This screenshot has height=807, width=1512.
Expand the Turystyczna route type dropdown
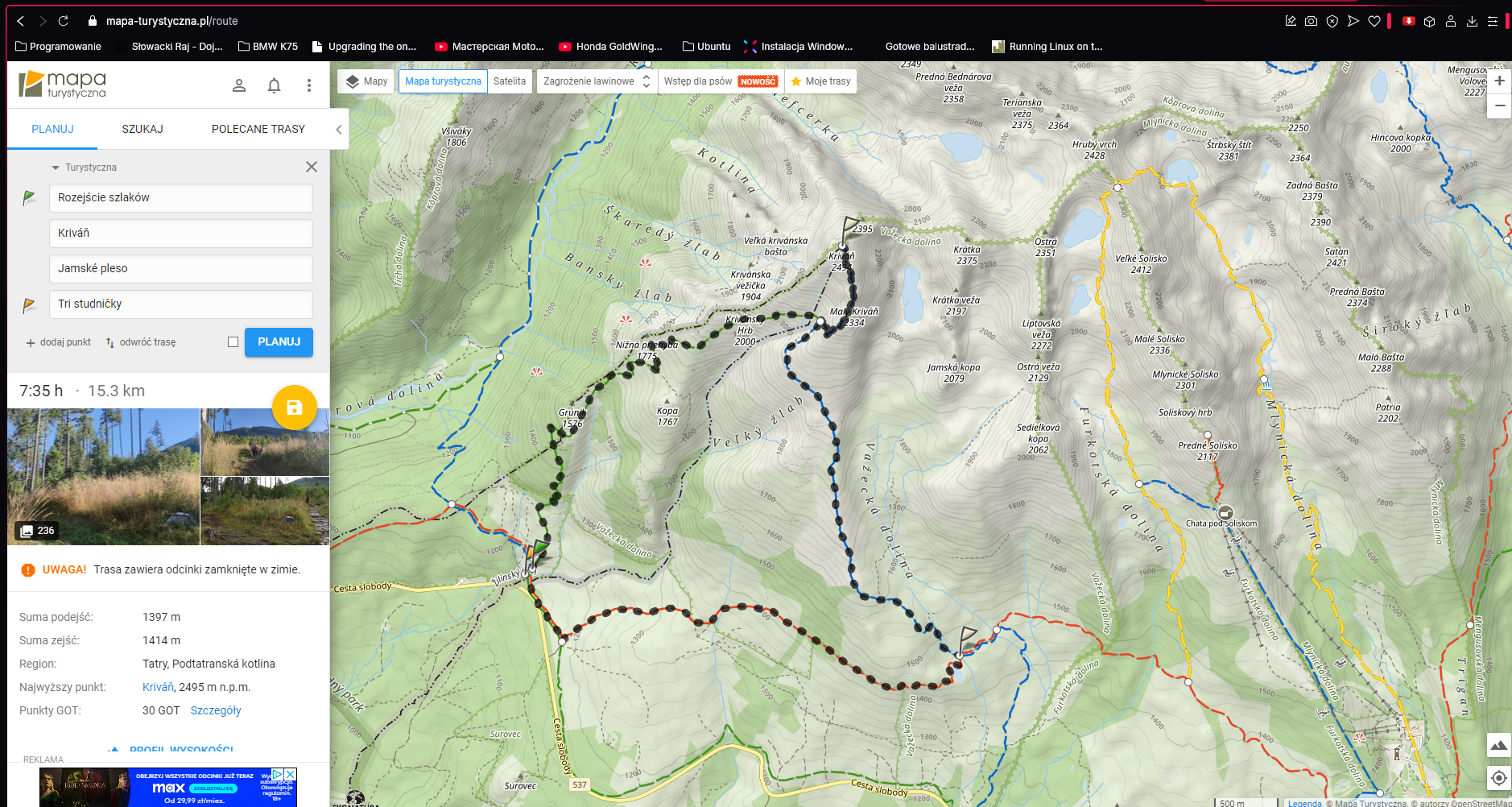click(x=85, y=168)
